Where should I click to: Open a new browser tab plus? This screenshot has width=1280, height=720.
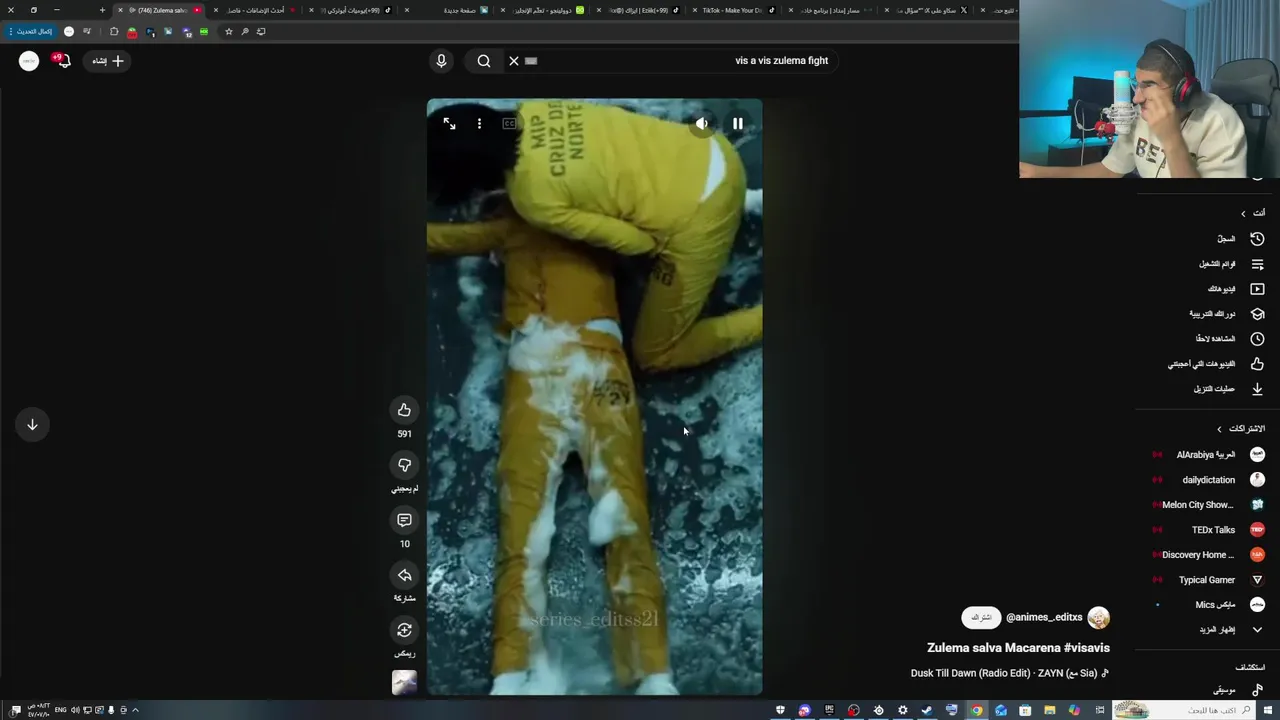[x=102, y=10]
